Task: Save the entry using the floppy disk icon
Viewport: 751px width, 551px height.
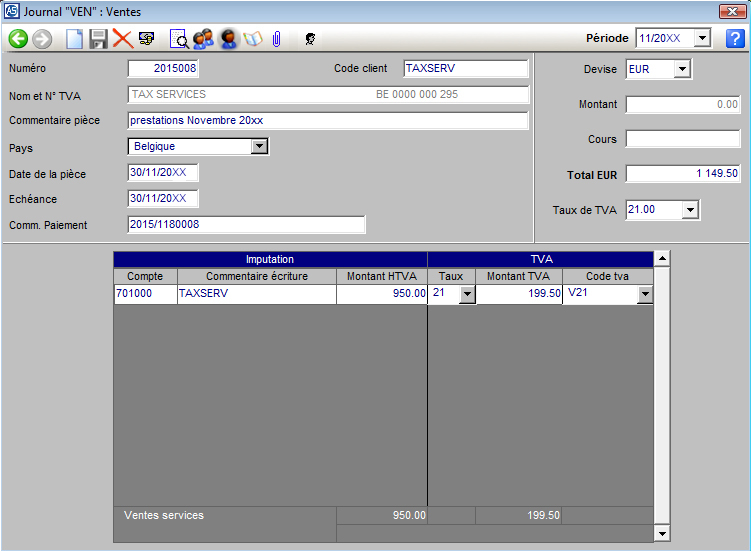Action: [98, 39]
